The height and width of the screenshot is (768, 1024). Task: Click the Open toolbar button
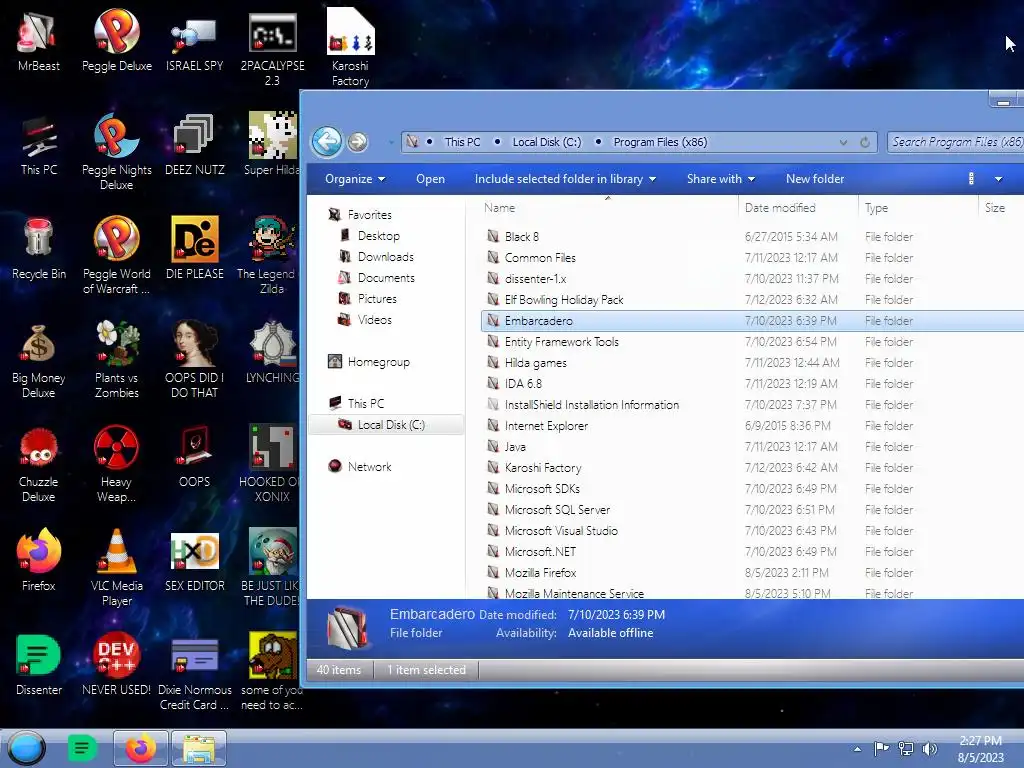click(430, 179)
